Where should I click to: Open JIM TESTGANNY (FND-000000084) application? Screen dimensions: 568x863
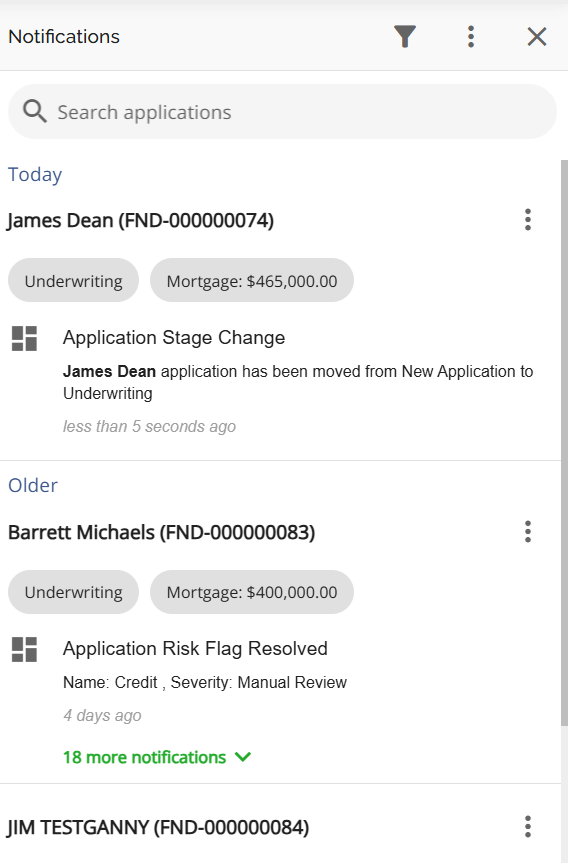pyautogui.click(x=158, y=828)
